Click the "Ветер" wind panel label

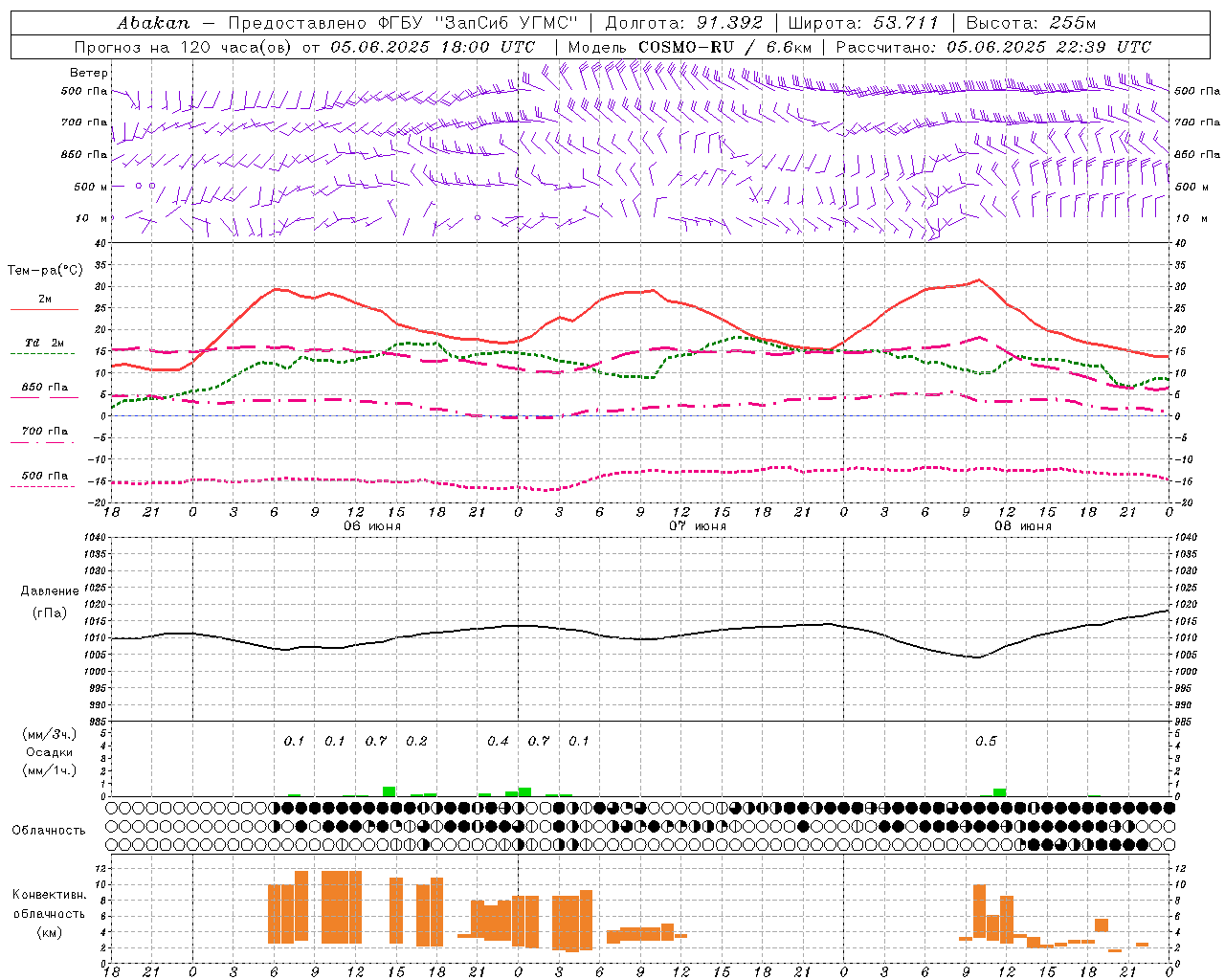coord(89,73)
